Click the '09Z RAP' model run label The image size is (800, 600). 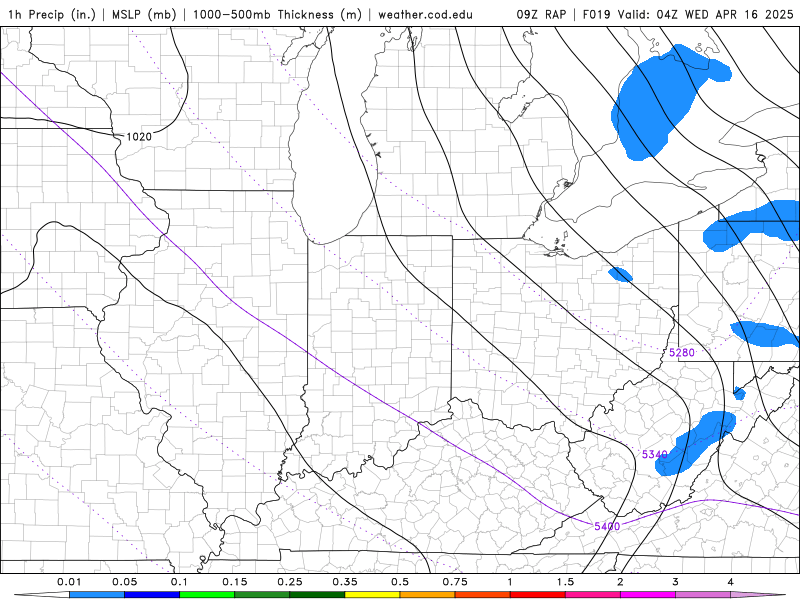coord(541,14)
